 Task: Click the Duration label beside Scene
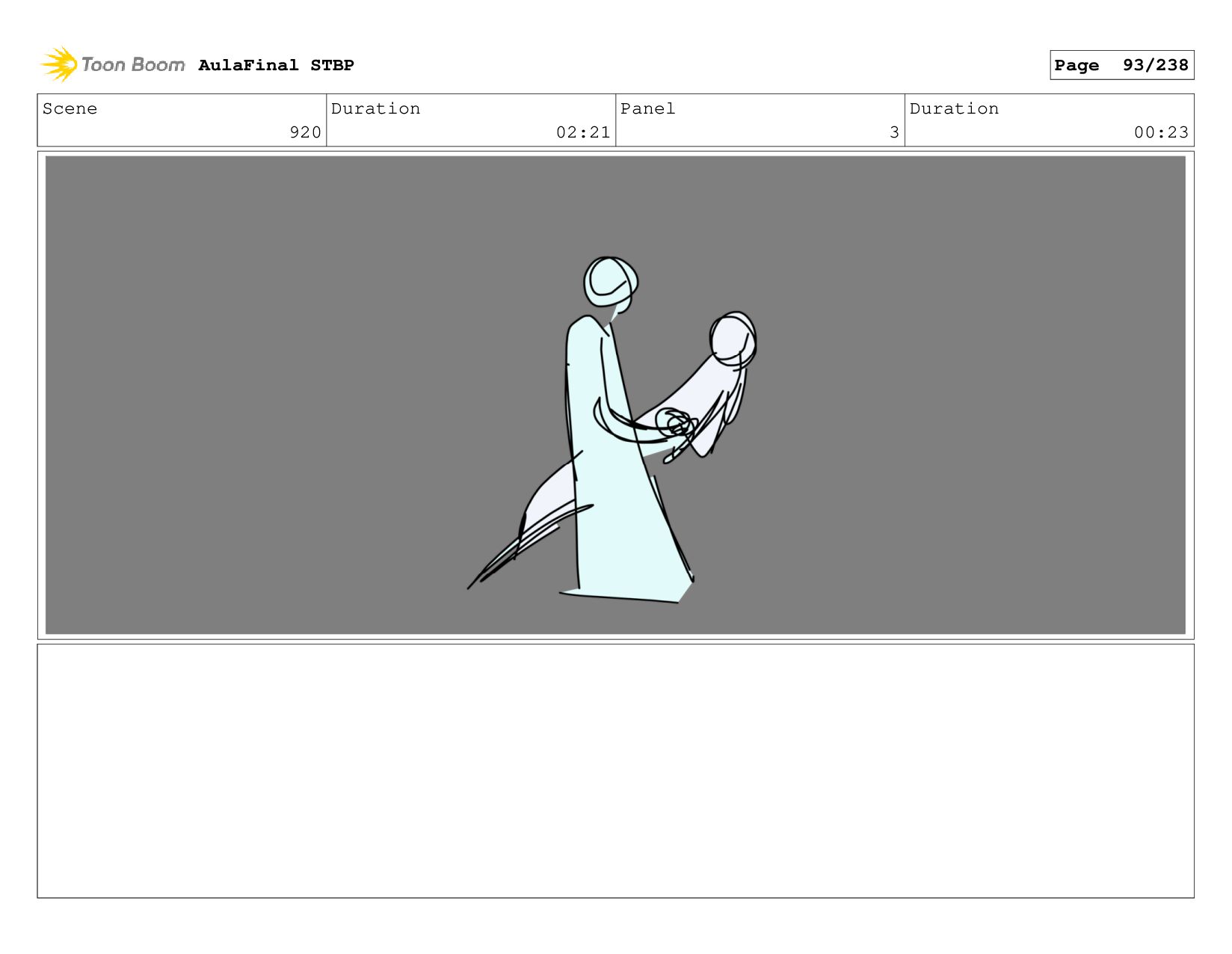pos(375,108)
